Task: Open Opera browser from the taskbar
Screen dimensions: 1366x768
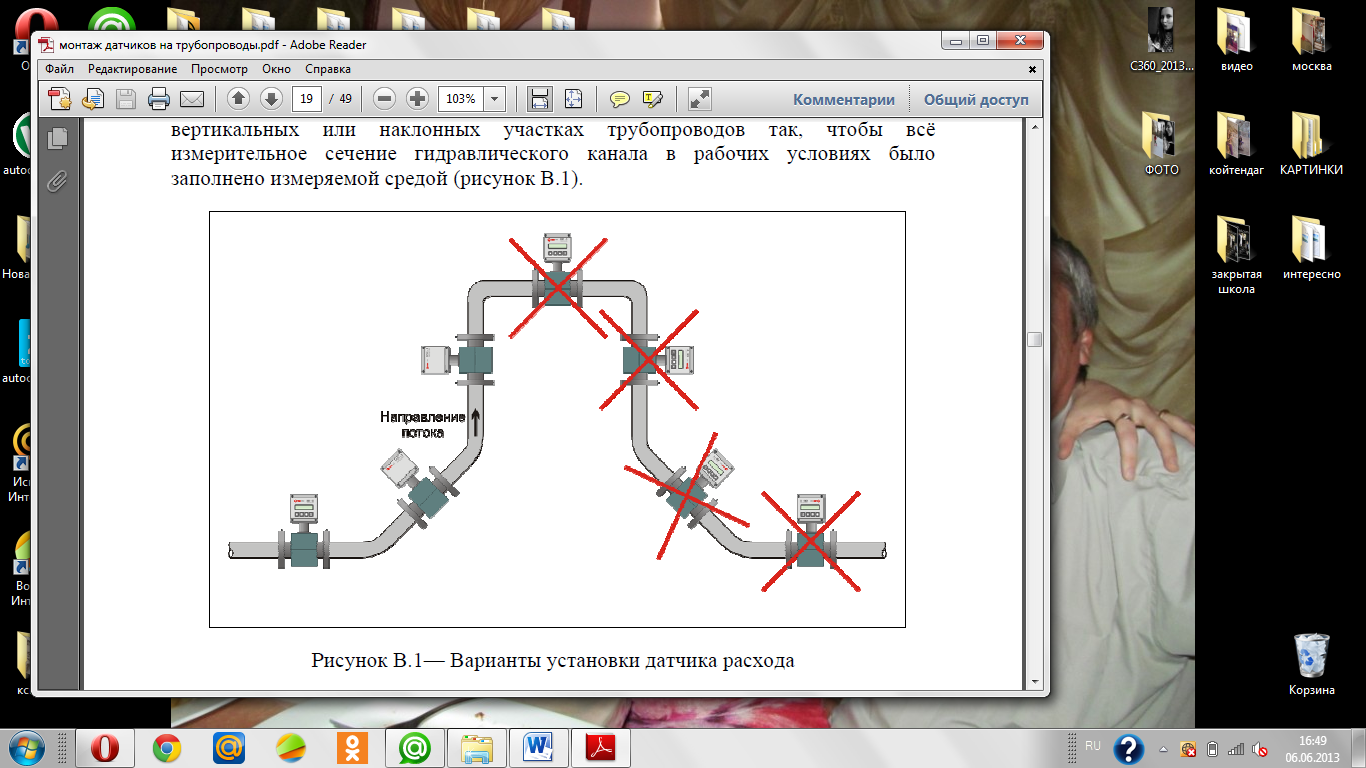Action: 104,748
